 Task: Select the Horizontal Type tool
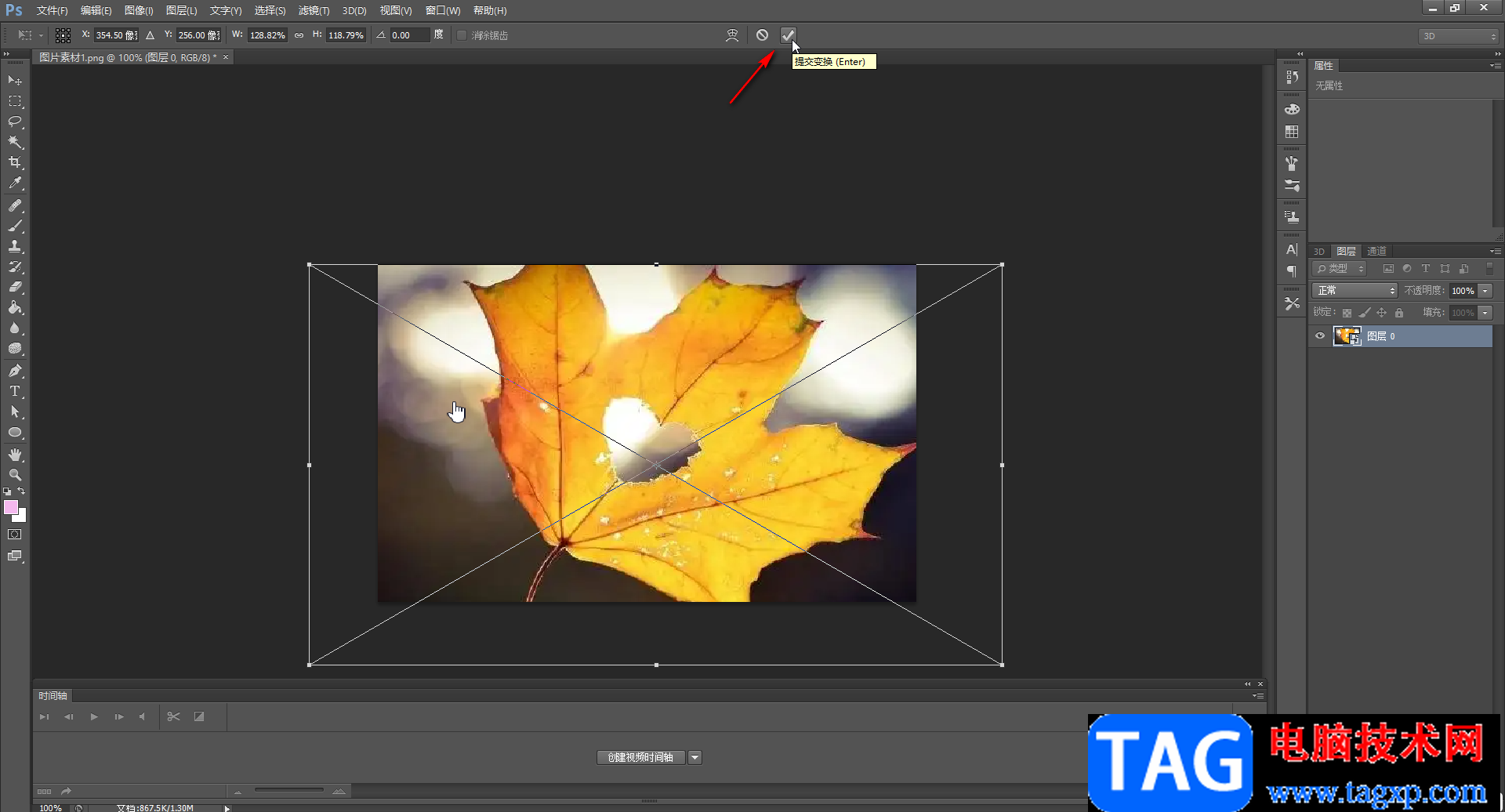click(15, 391)
